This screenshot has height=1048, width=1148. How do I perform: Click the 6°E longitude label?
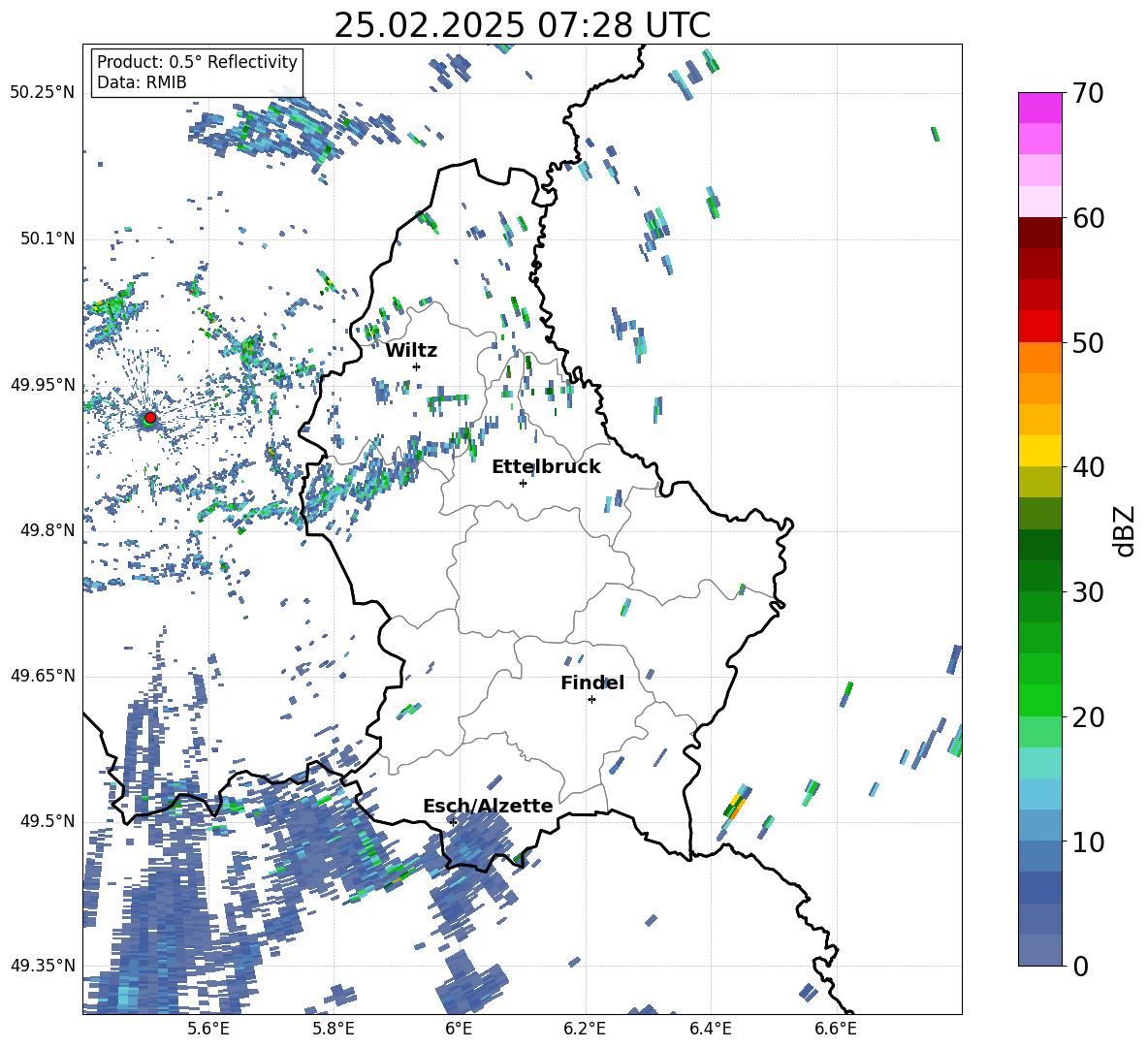coord(459,1030)
